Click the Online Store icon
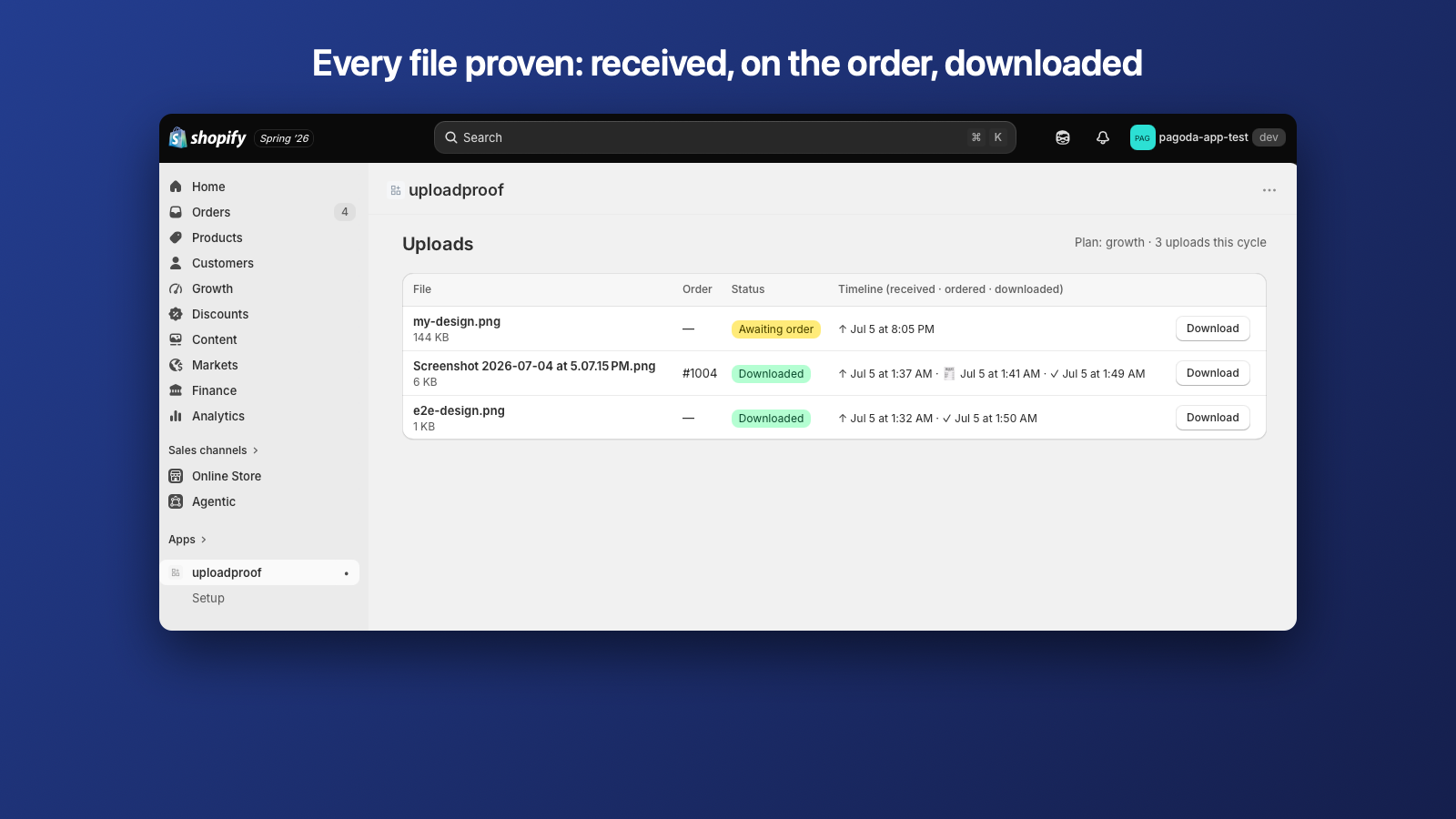This screenshot has width=1456, height=819. point(176,476)
